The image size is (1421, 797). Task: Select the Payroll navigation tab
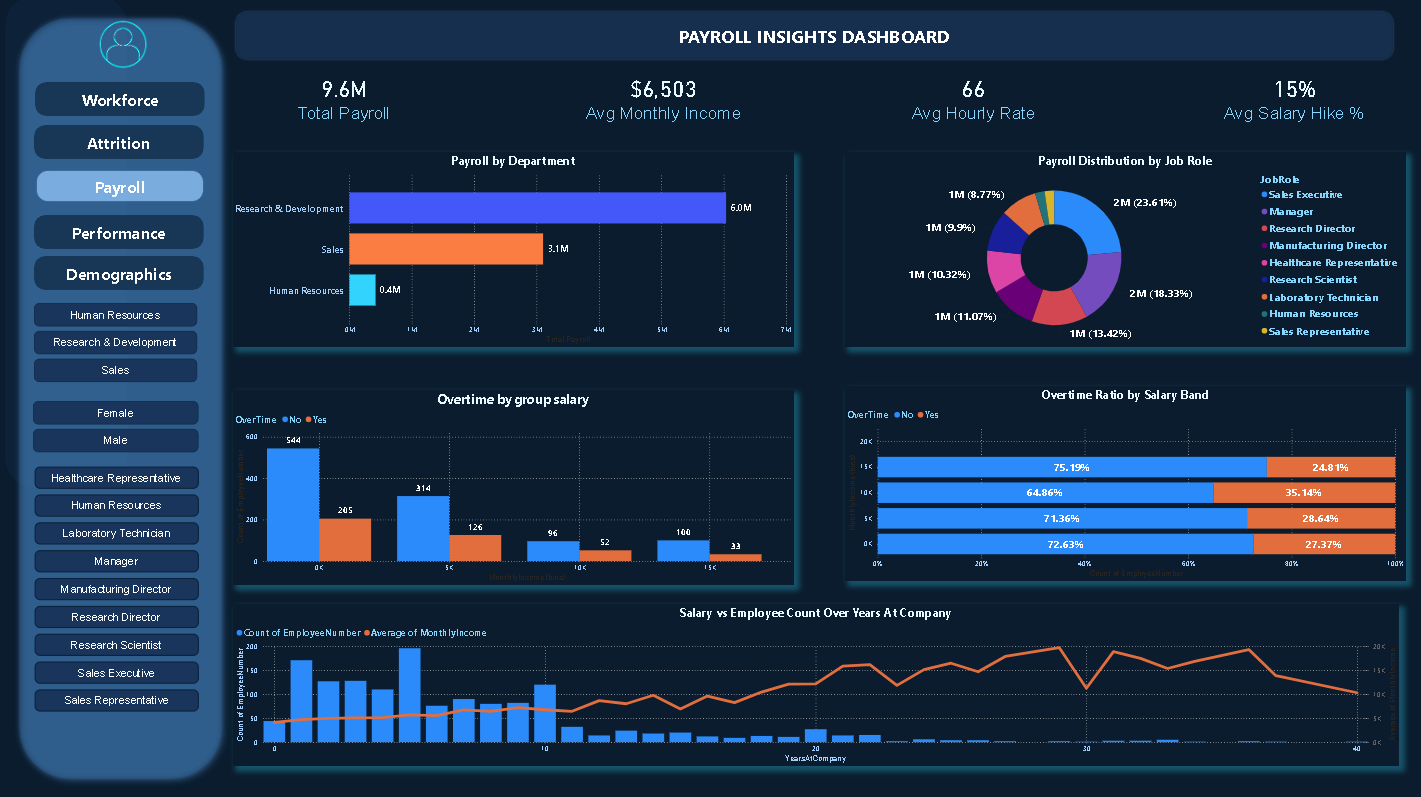(119, 187)
